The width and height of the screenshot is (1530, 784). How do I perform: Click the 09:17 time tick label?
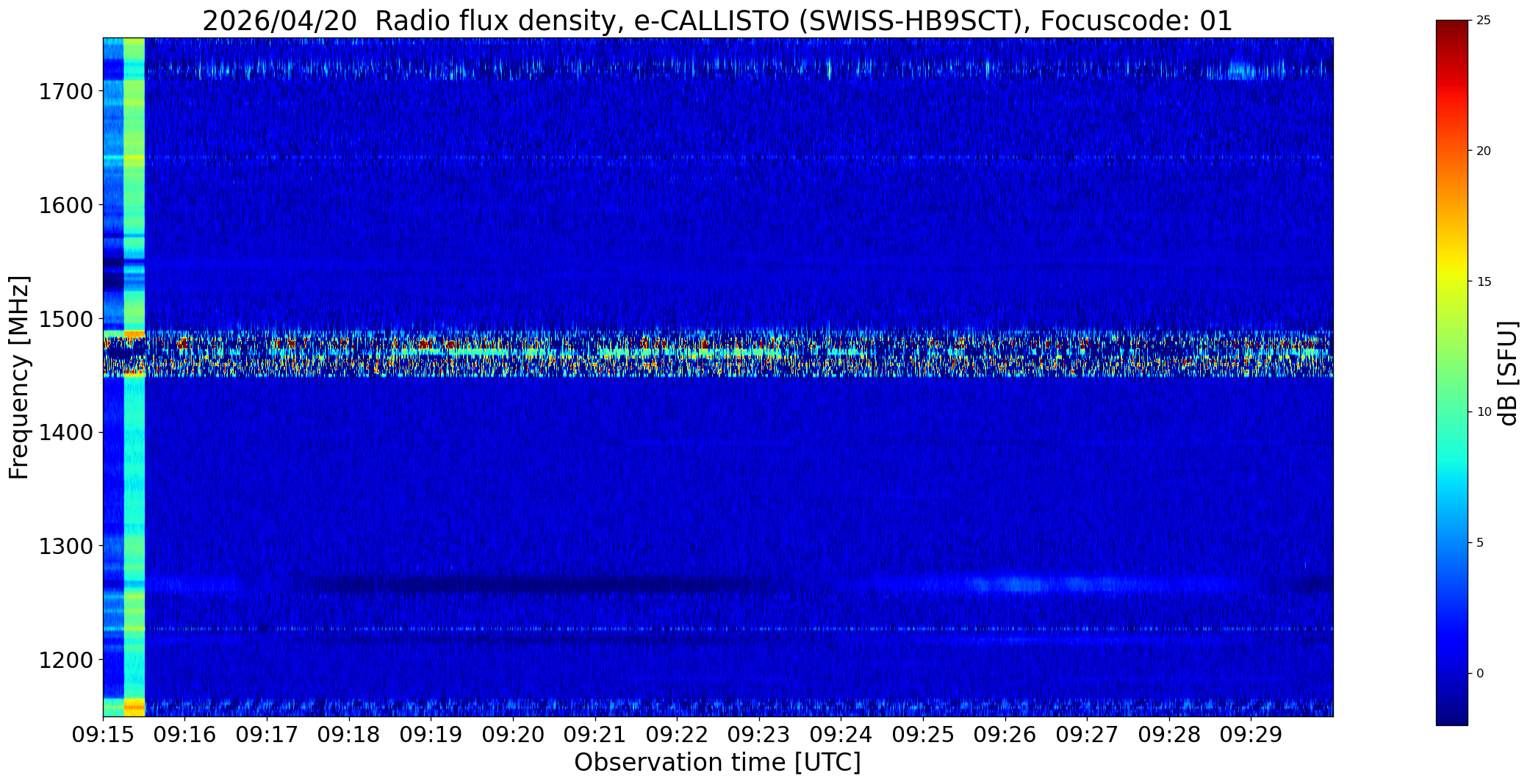[267, 735]
